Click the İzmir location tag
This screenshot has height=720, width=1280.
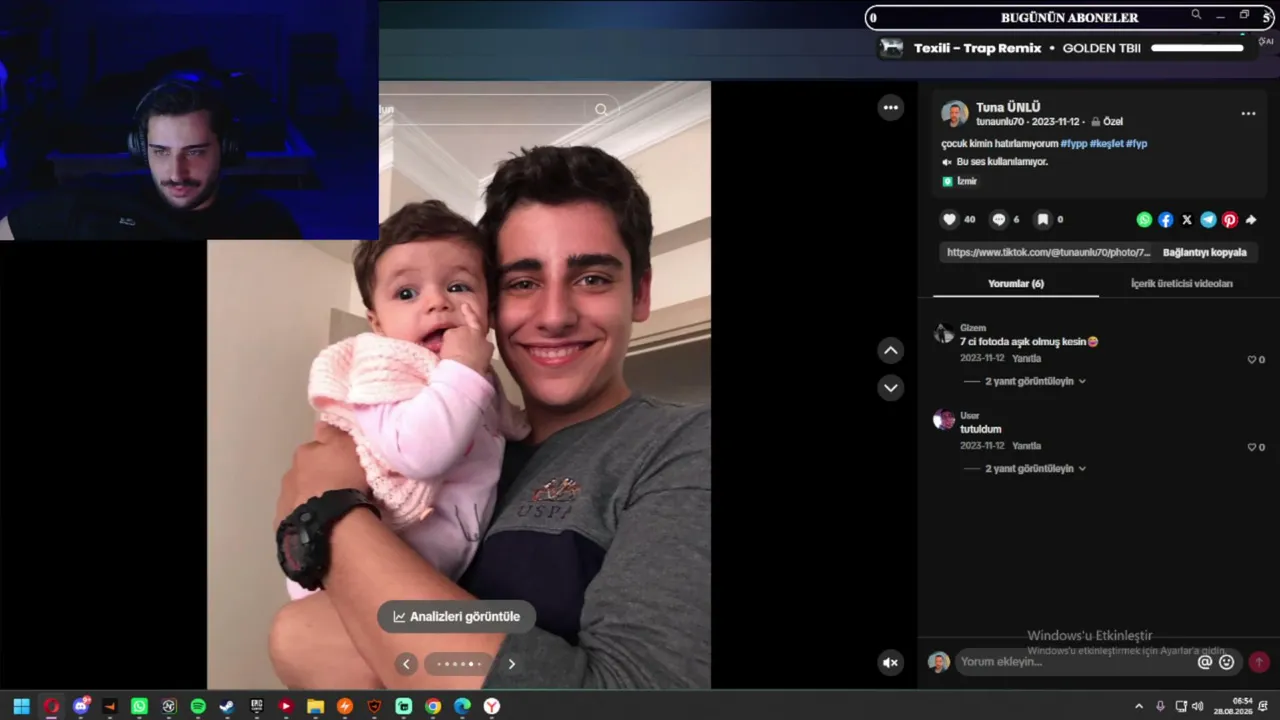(960, 181)
